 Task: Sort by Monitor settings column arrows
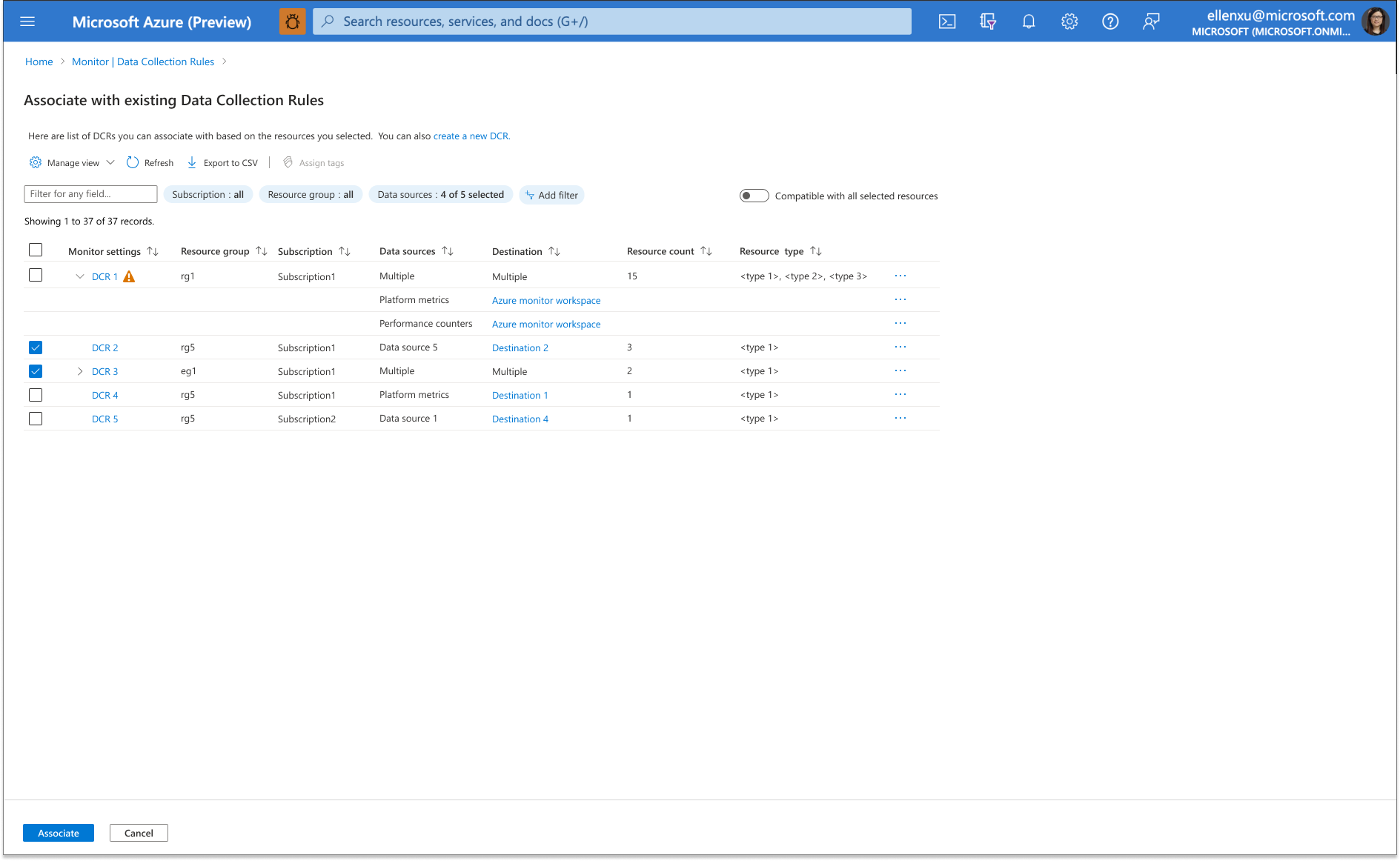(153, 251)
